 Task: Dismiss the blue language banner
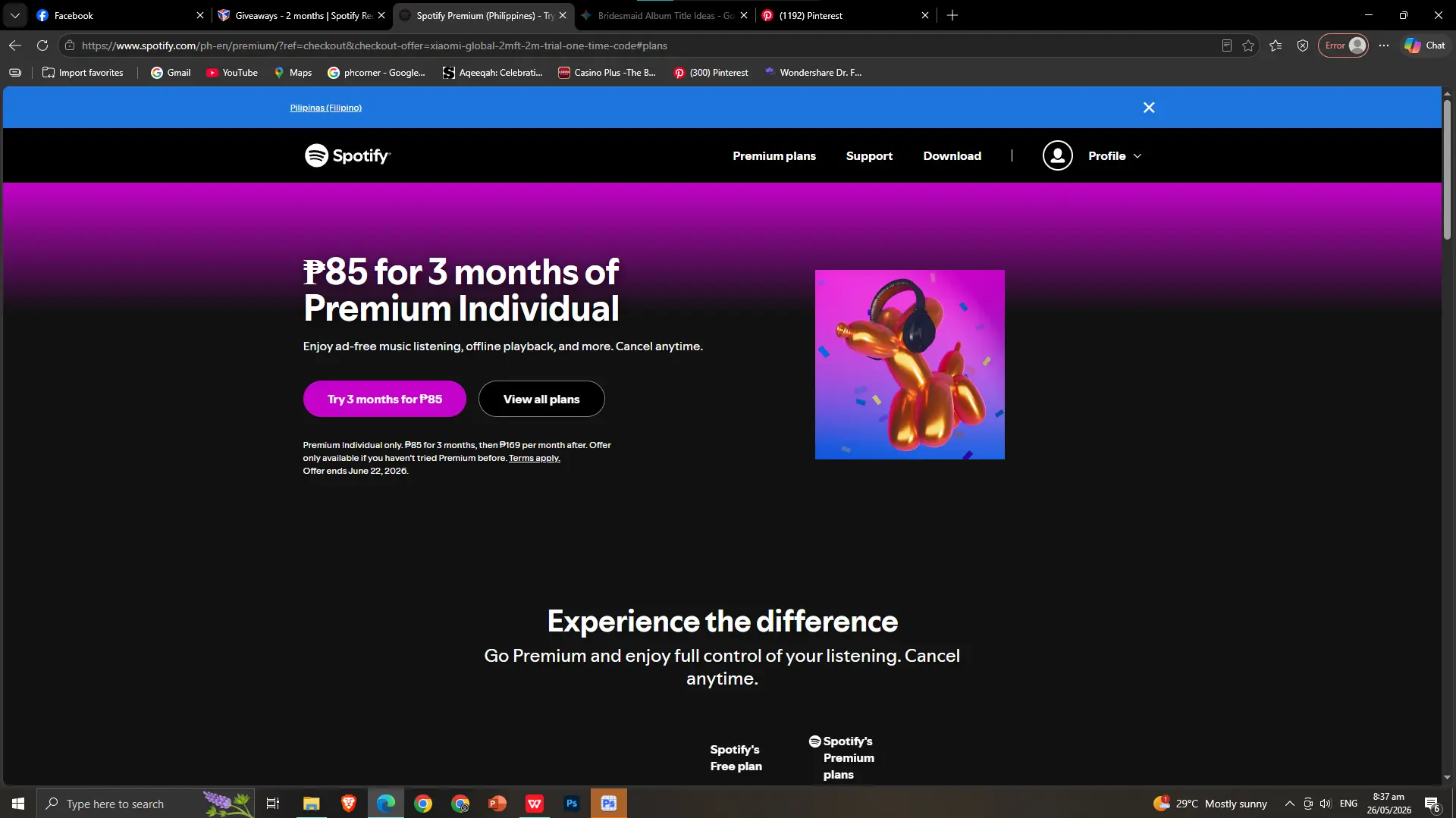tap(1149, 108)
